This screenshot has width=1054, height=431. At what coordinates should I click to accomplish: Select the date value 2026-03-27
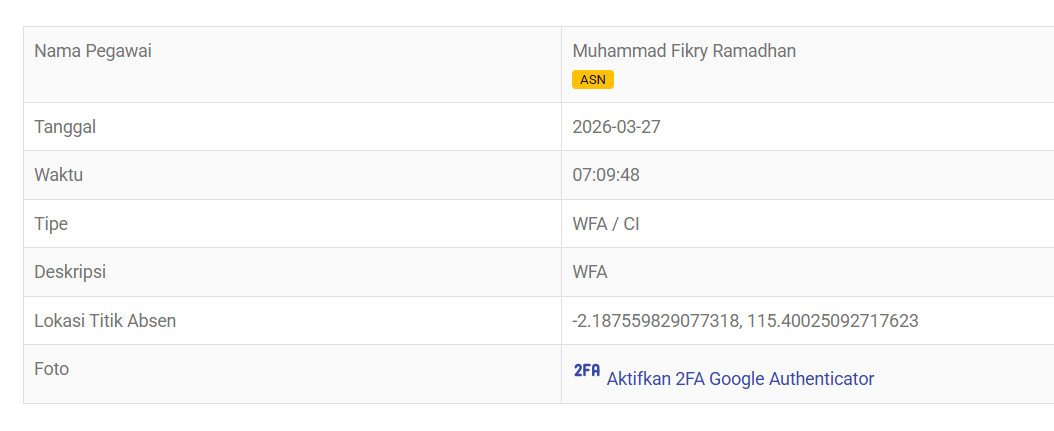tap(616, 127)
